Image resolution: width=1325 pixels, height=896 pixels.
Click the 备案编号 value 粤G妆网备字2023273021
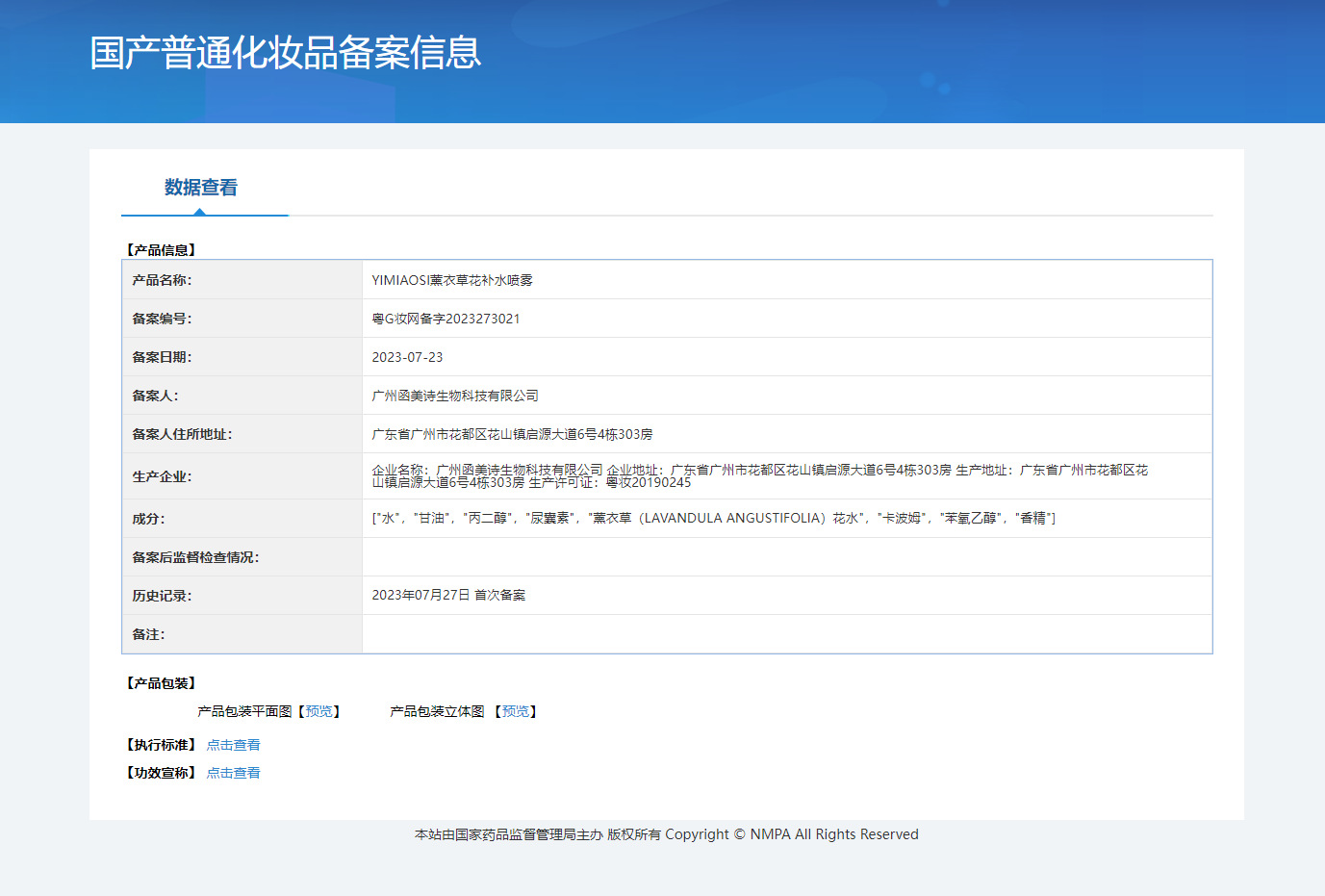[x=446, y=319]
